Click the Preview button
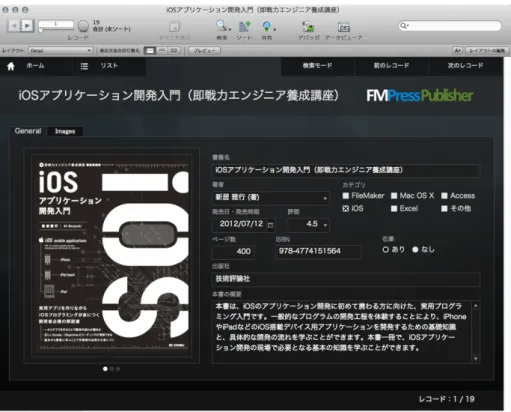 click(204, 51)
